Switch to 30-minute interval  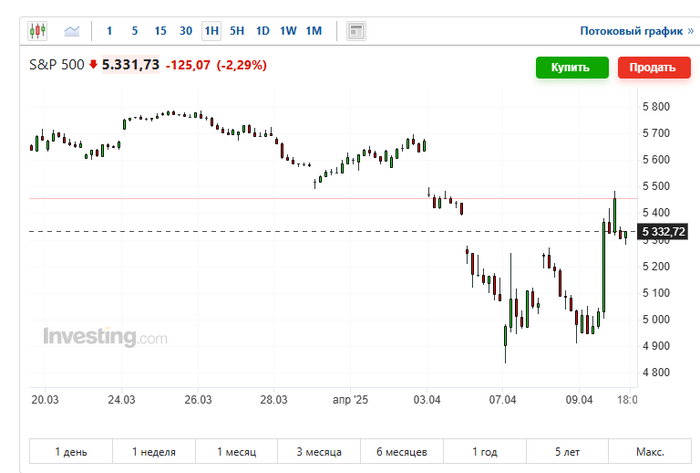click(x=186, y=31)
